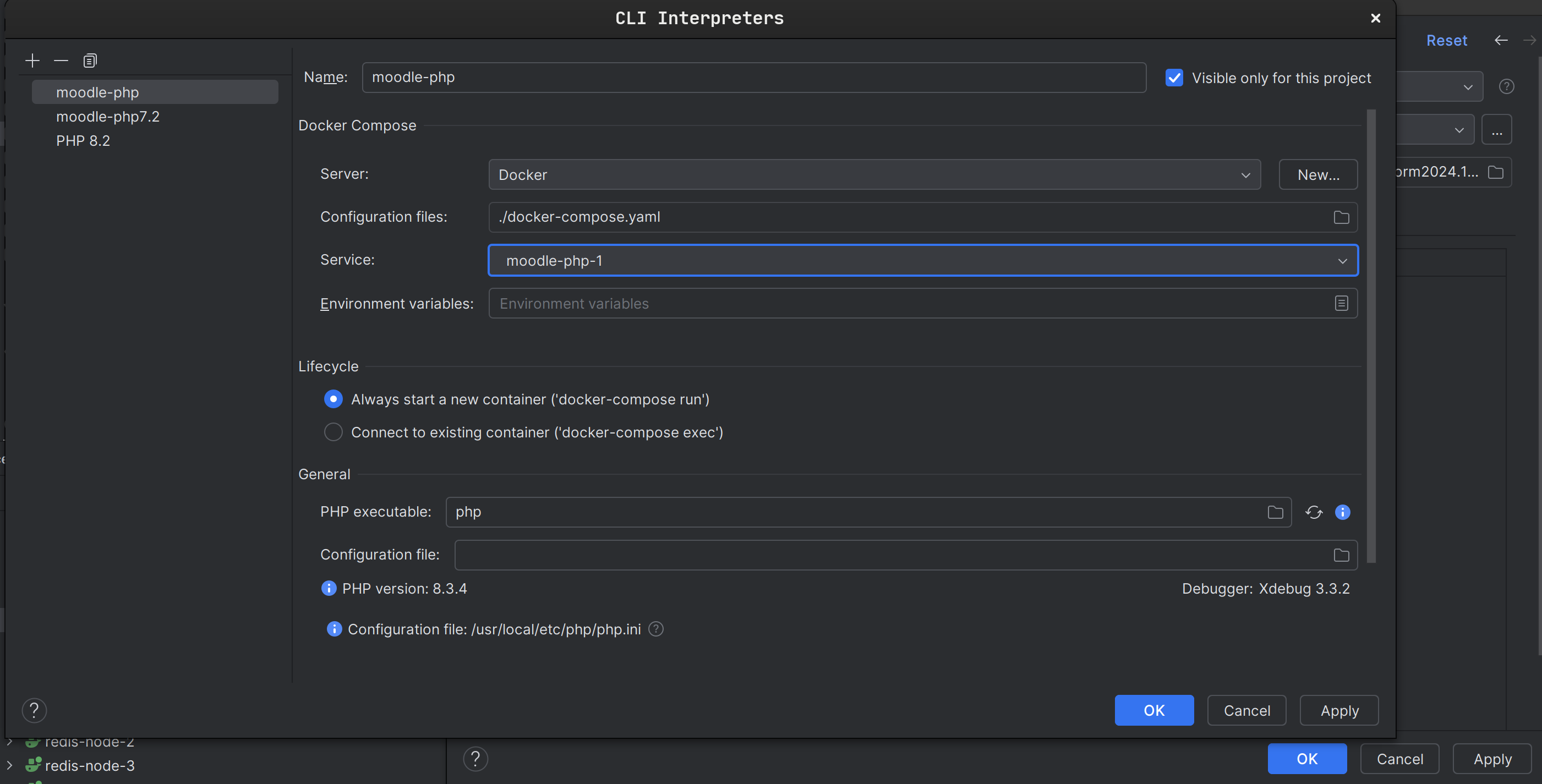
Task: Select Always start a new container
Action: (333, 399)
